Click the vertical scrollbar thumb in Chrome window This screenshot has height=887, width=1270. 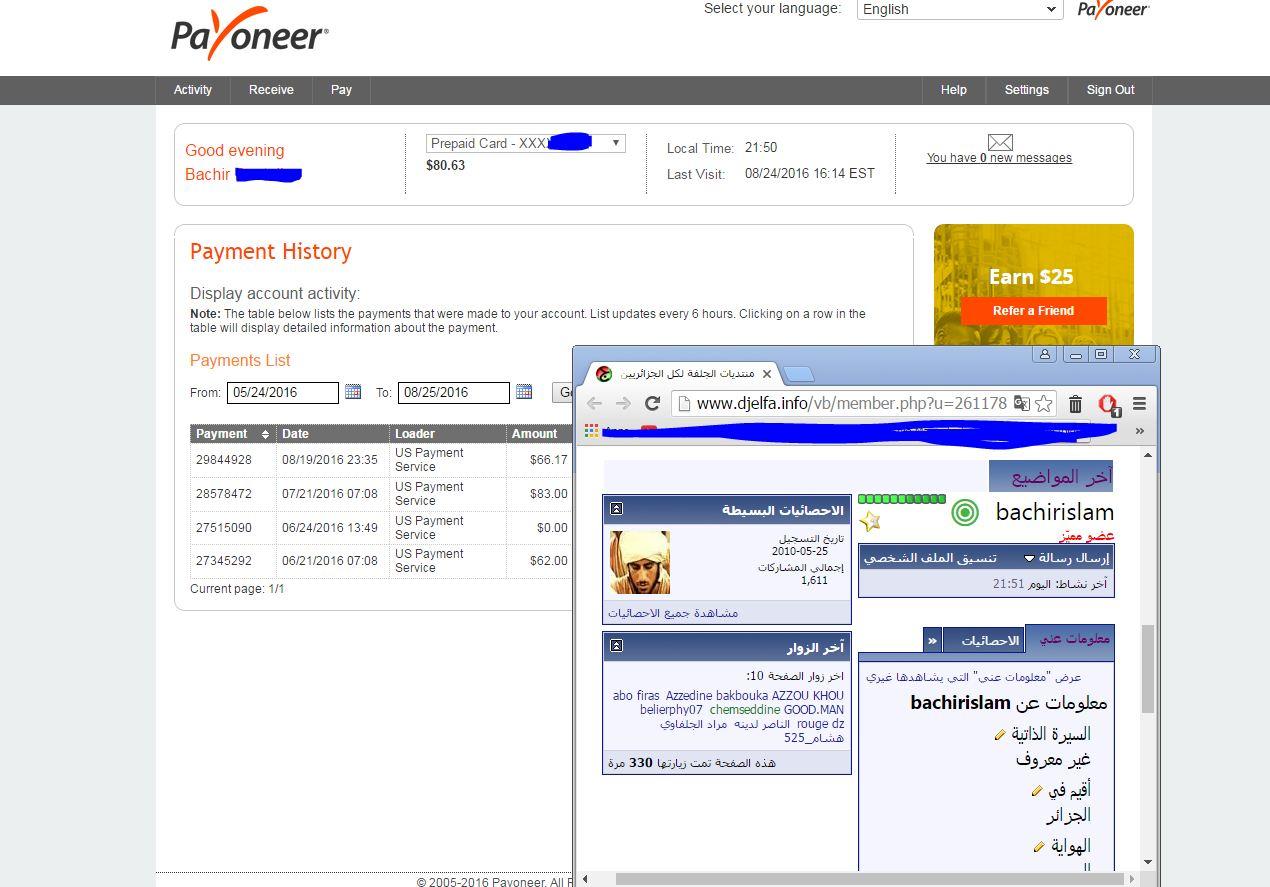point(1148,670)
